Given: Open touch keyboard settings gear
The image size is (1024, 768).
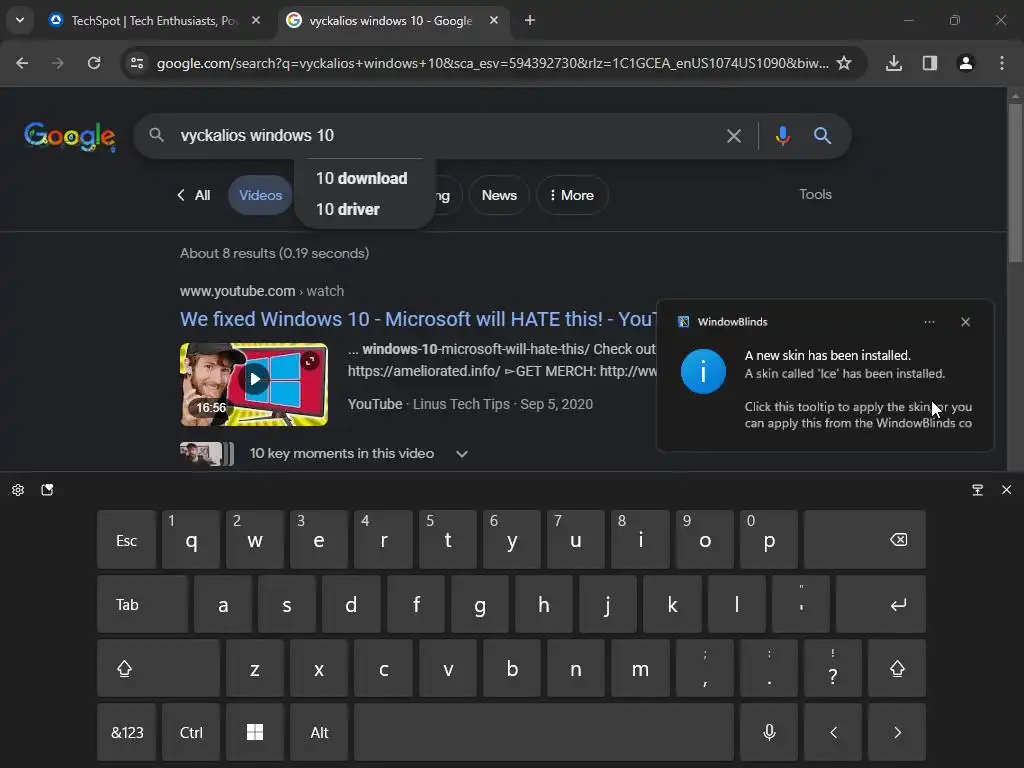Looking at the screenshot, I should coord(18,490).
